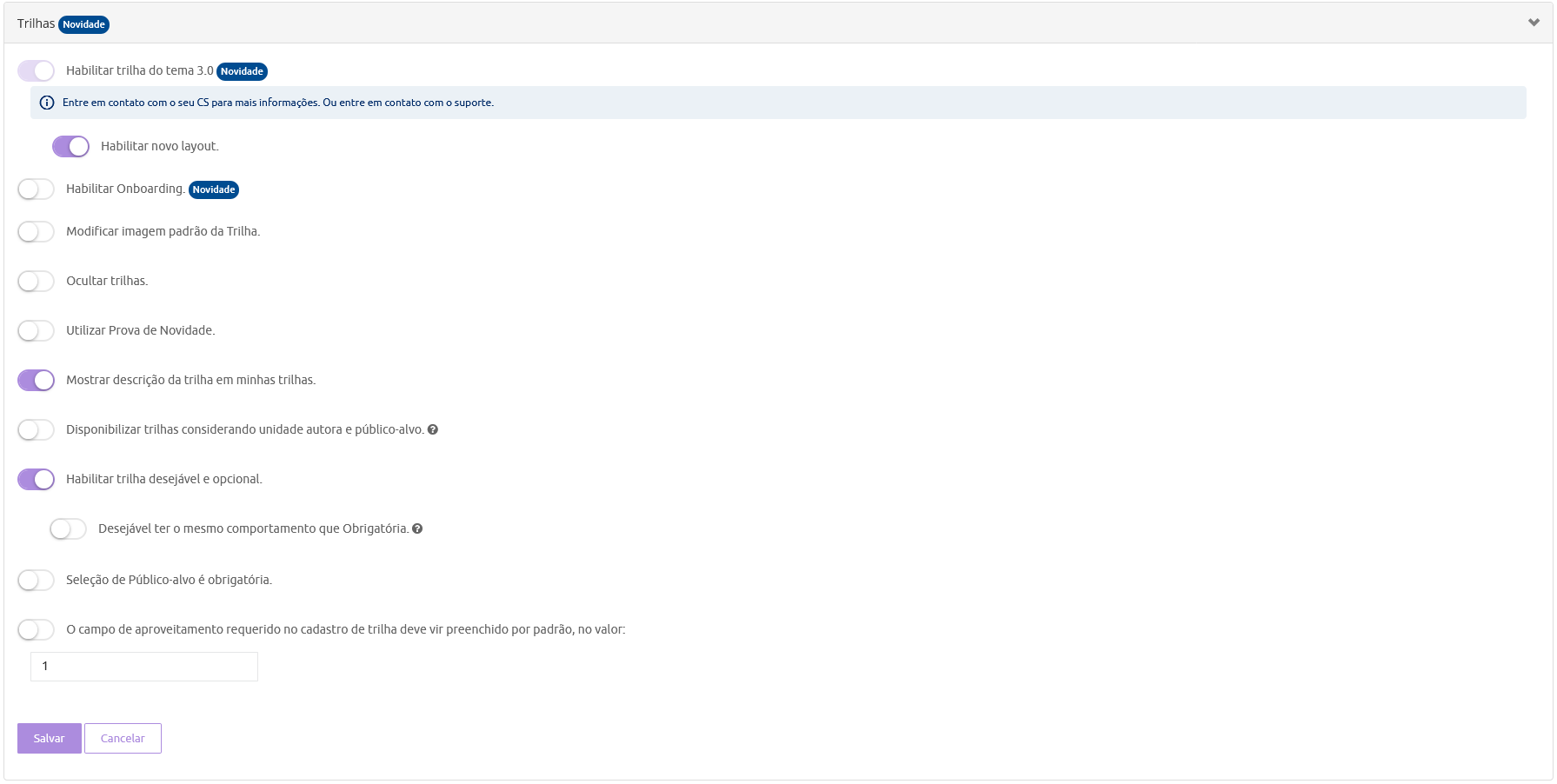Click help icon next to Desejável option
This screenshot has width=1557, height=784.
417,528
